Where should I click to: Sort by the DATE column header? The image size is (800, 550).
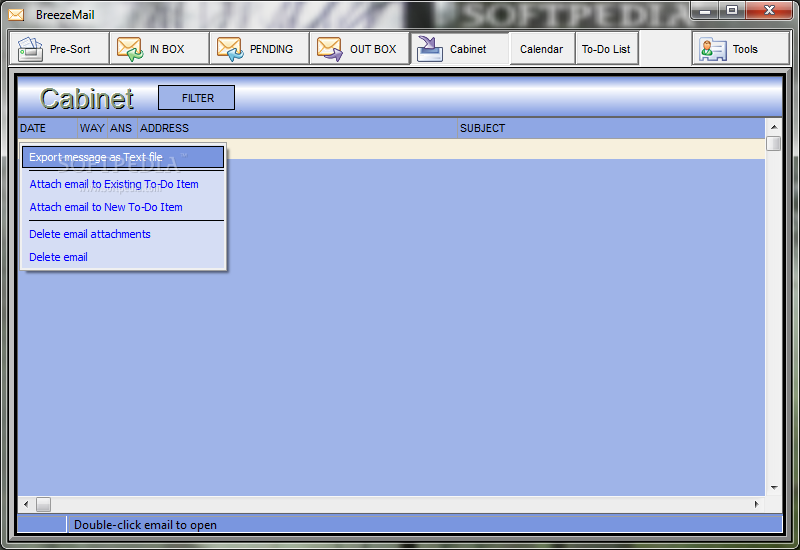[47, 128]
